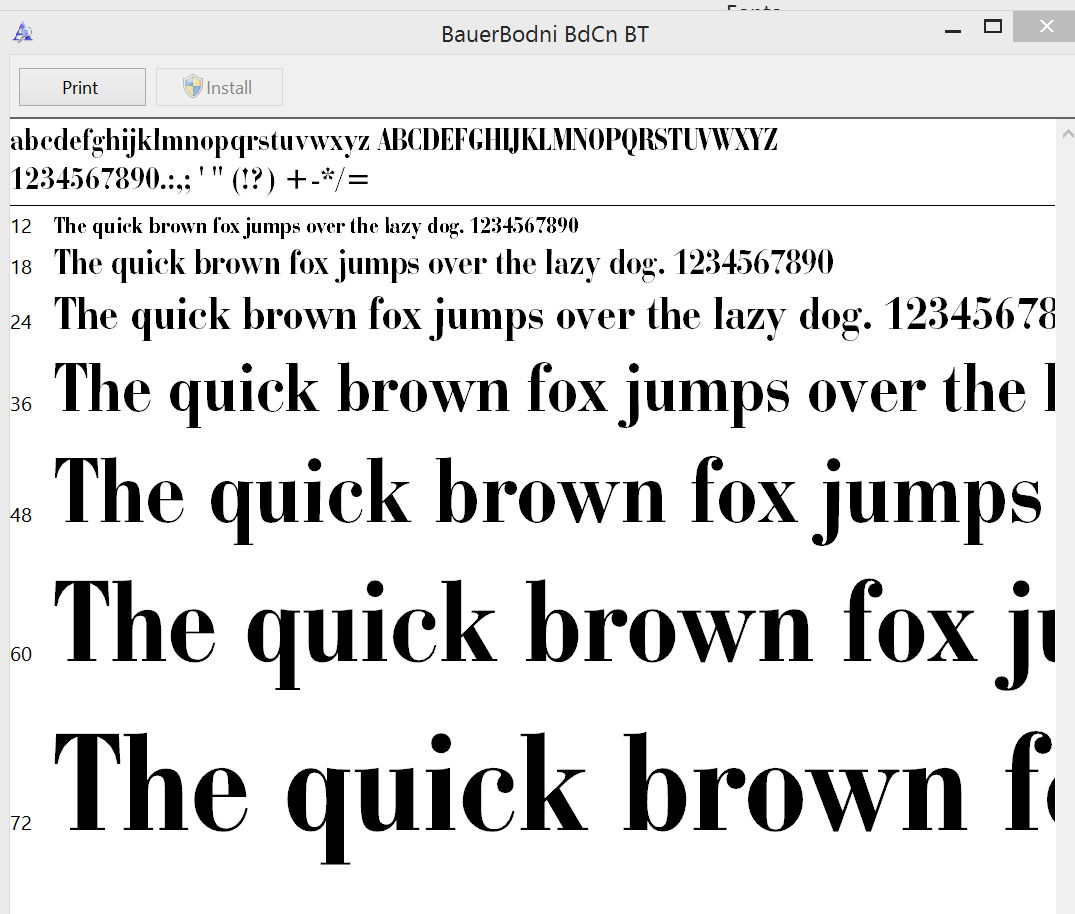Click the Windows font viewer icon in the title bar

22,31
